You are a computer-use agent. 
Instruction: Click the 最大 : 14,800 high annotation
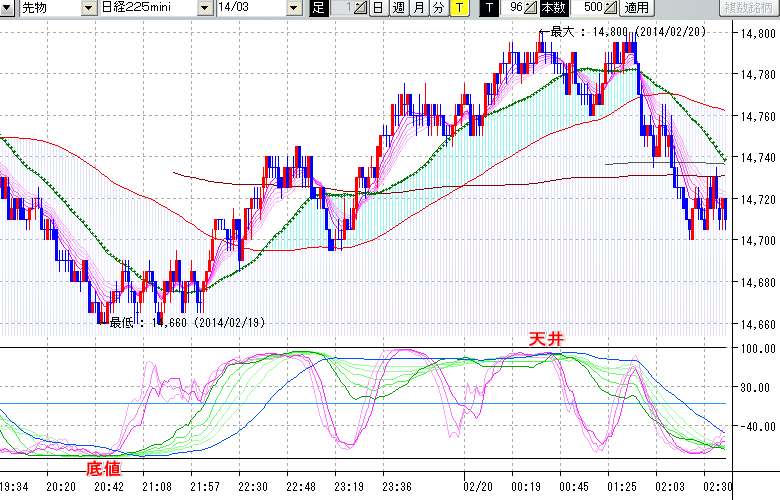[x=623, y=32]
